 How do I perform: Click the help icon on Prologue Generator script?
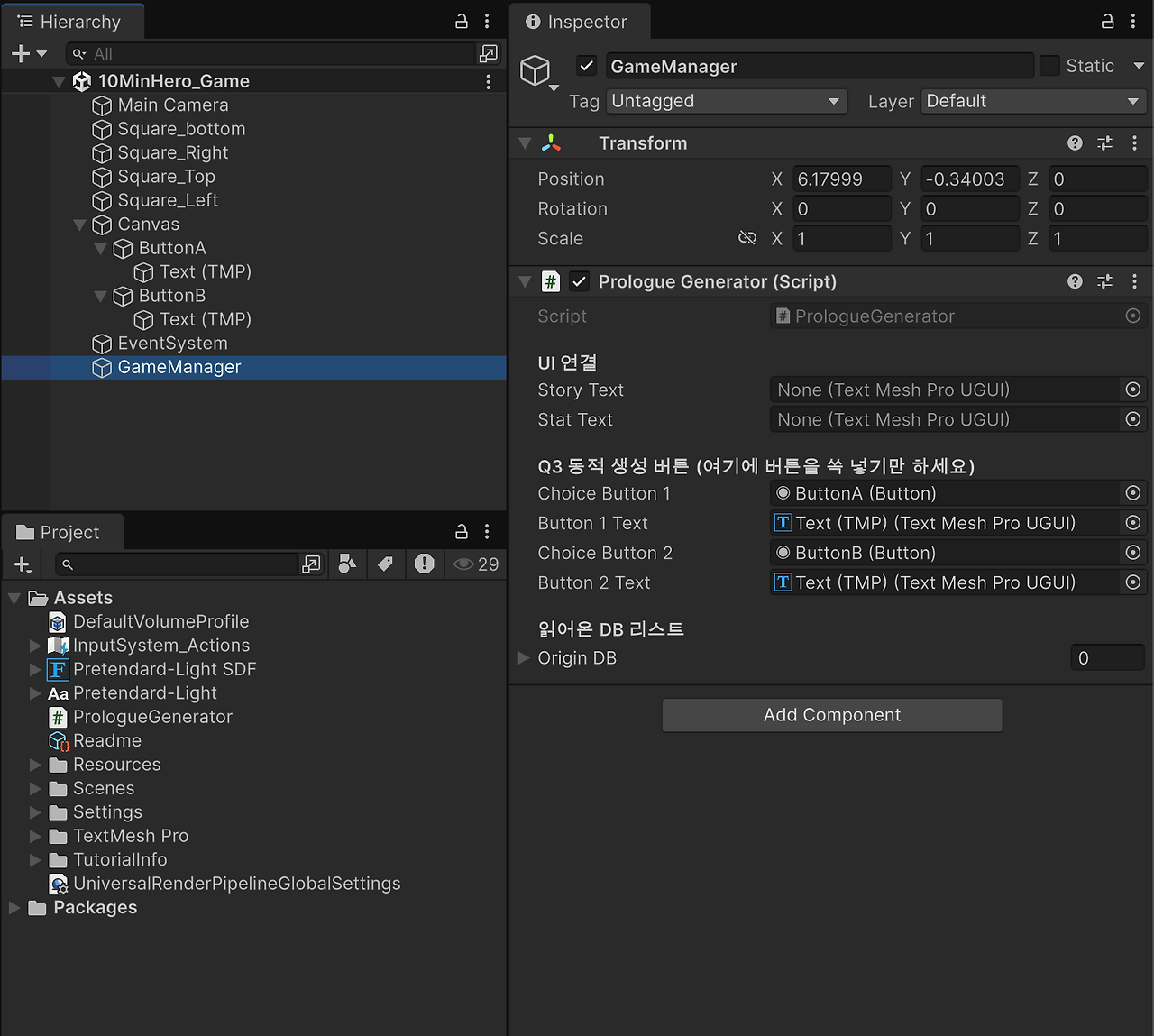point(1075,281)
